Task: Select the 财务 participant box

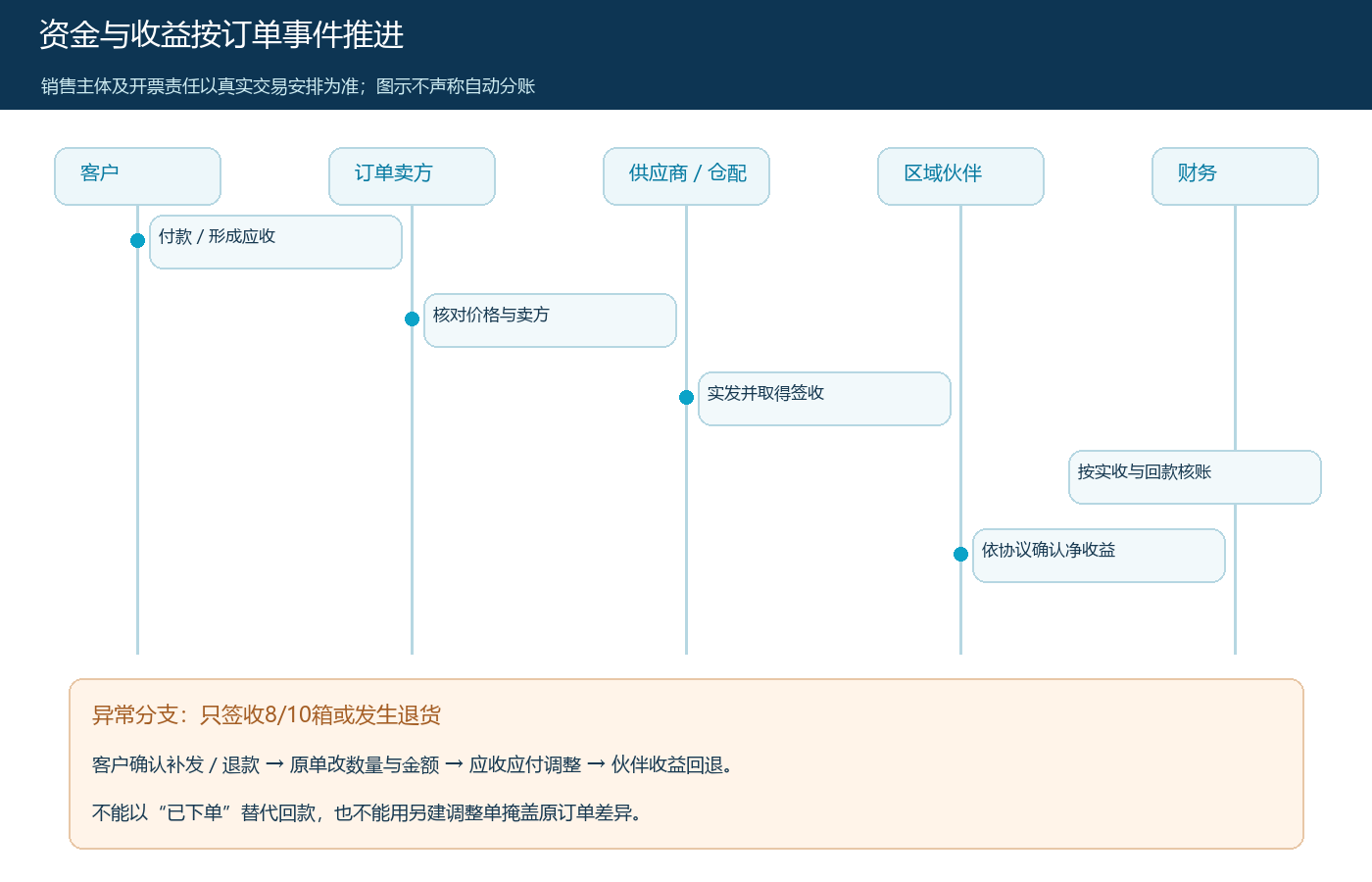Action: coord(1235,176)
